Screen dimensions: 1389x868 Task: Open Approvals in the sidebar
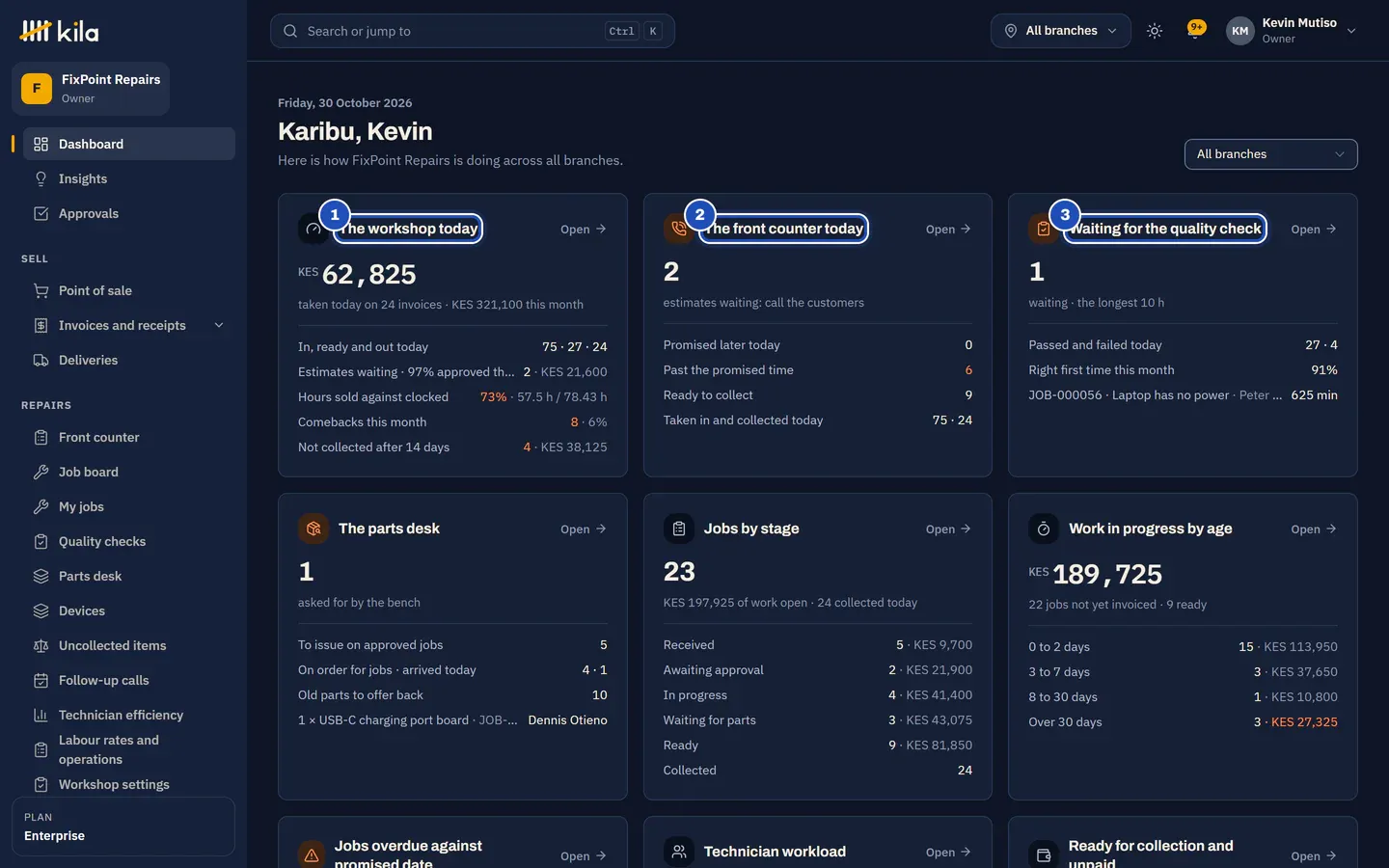click(x=129, y=213)
